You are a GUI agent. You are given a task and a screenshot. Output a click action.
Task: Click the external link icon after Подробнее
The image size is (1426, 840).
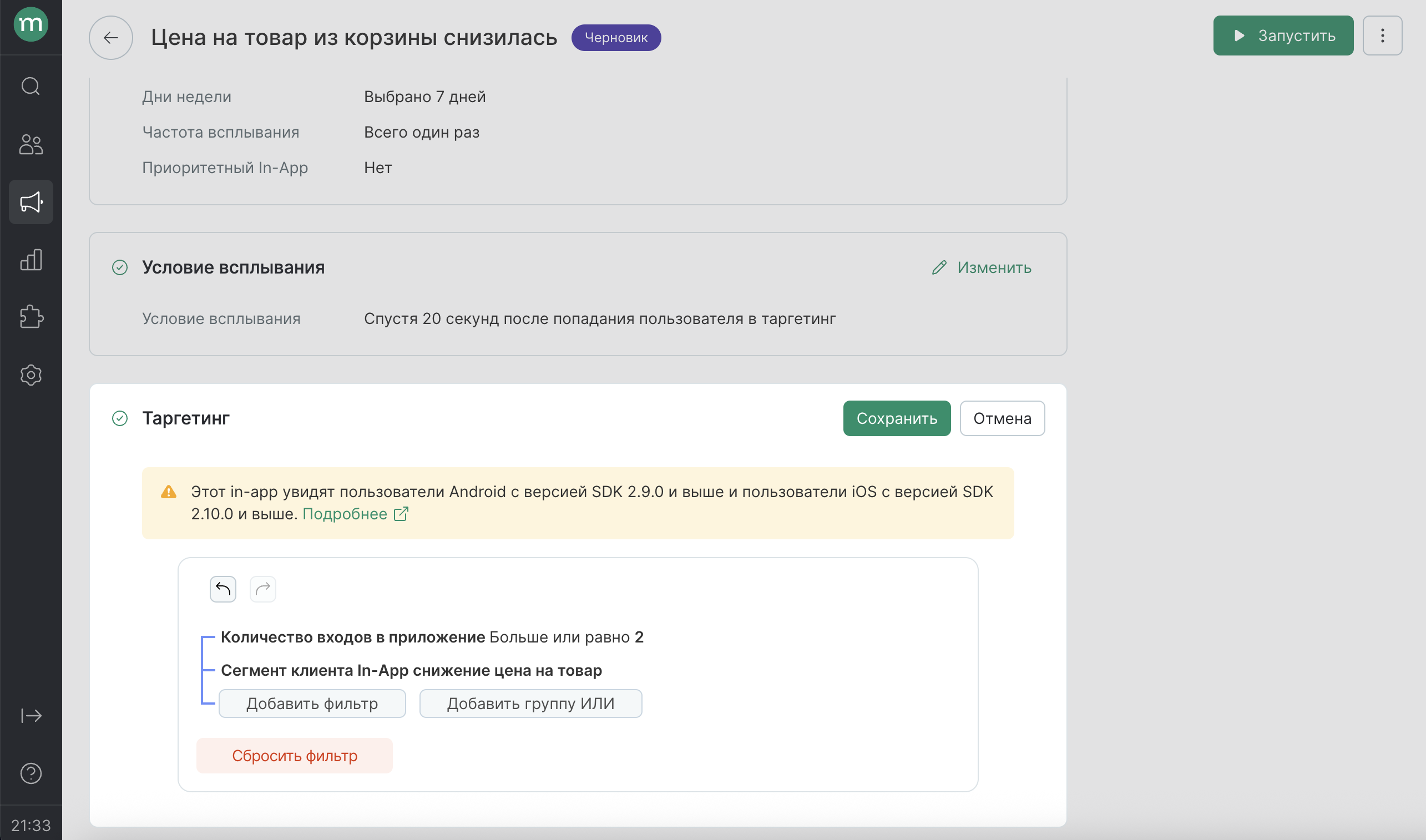tap(401, 514)
